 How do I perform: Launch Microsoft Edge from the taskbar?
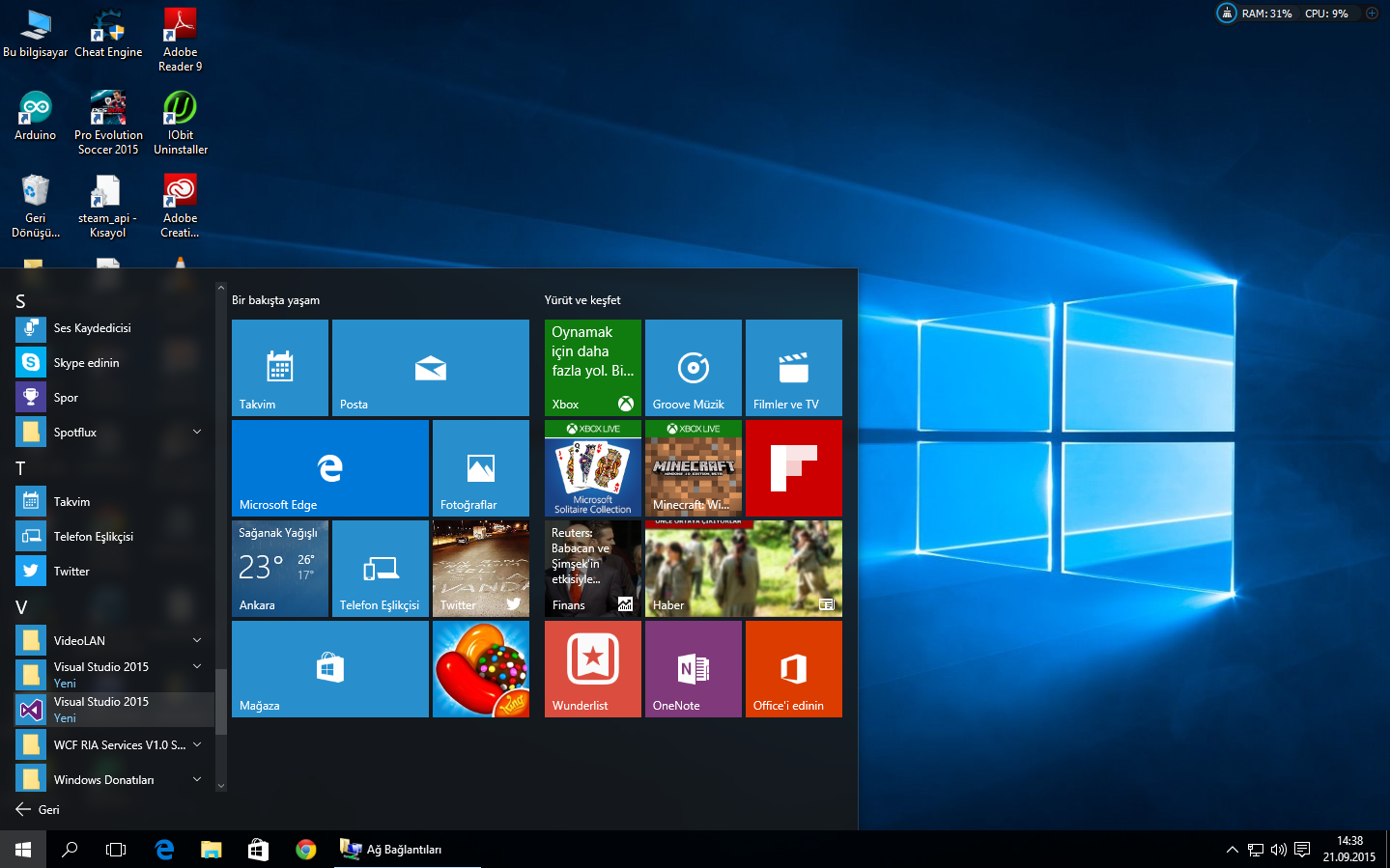pos(164,849)
